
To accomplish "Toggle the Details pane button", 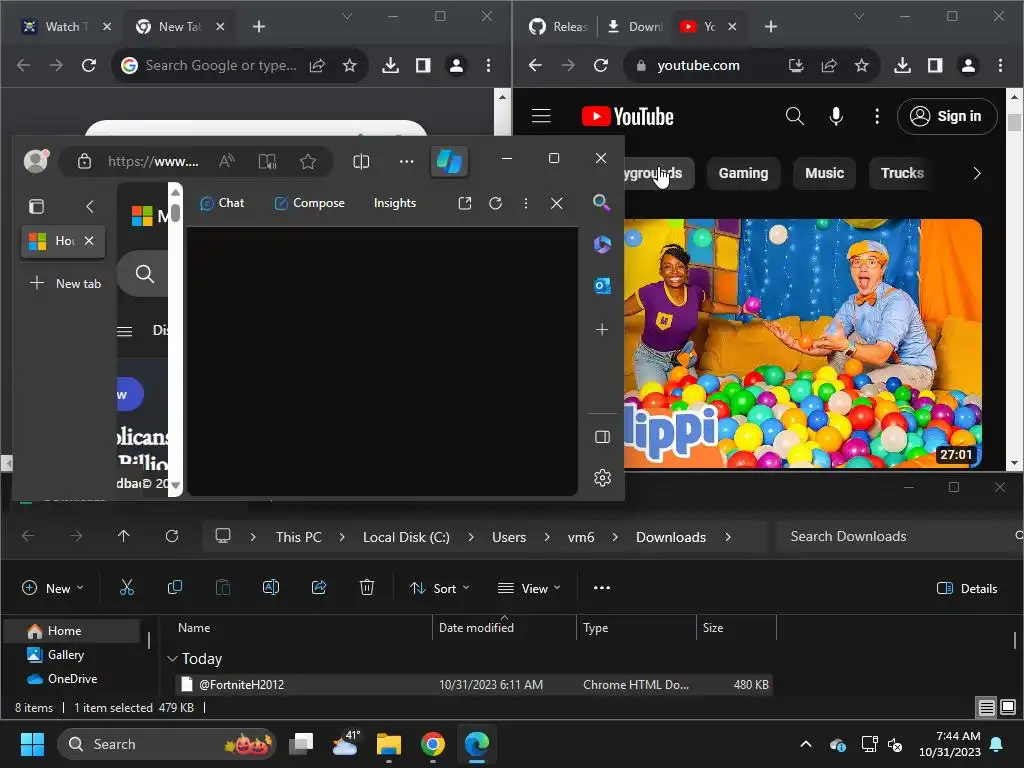I will tap(967, 588).
